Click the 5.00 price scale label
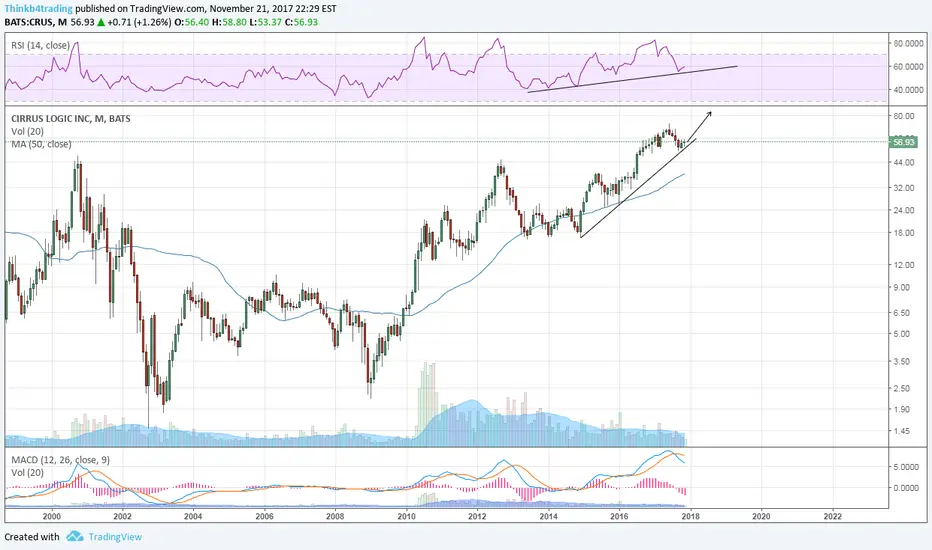 click(x=902, y=334)
